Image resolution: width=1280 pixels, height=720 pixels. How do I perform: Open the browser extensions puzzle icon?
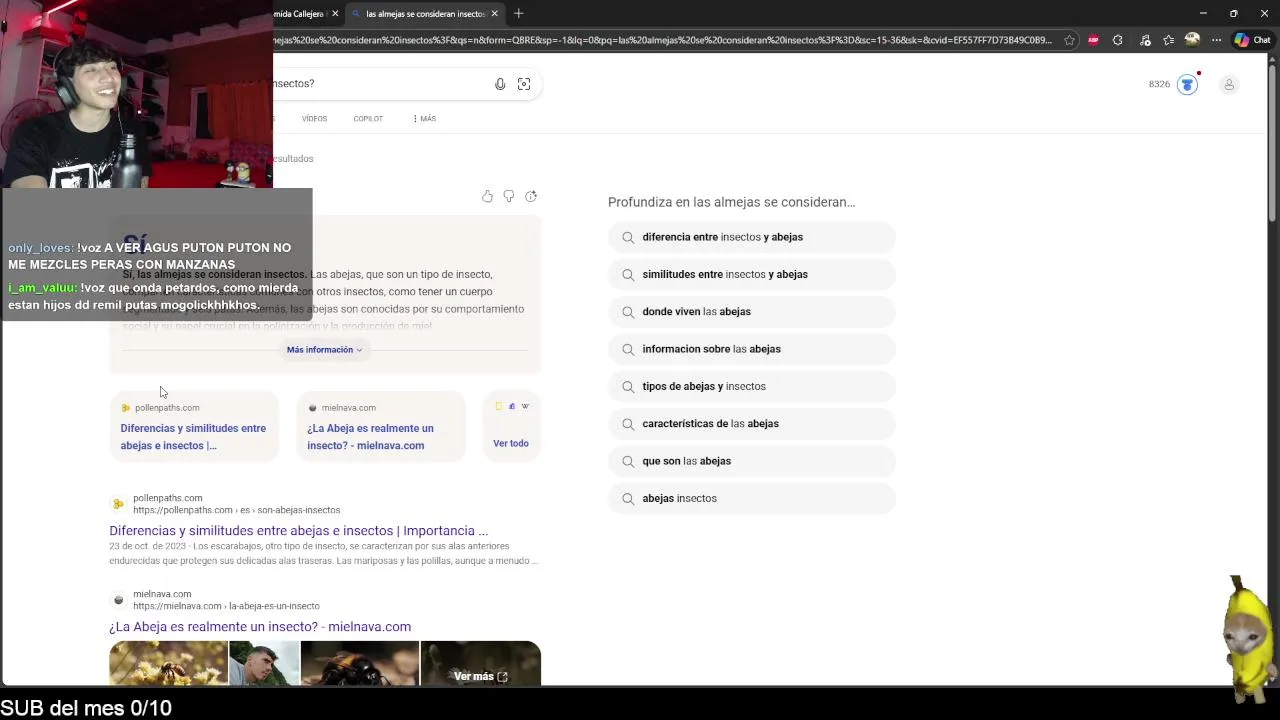pos(1118,40)
